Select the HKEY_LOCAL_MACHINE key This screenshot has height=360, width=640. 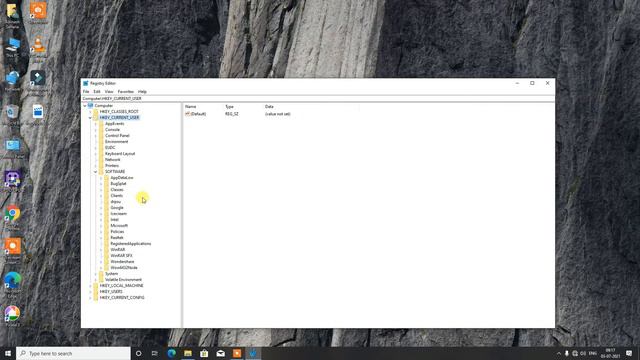[121, 286]
